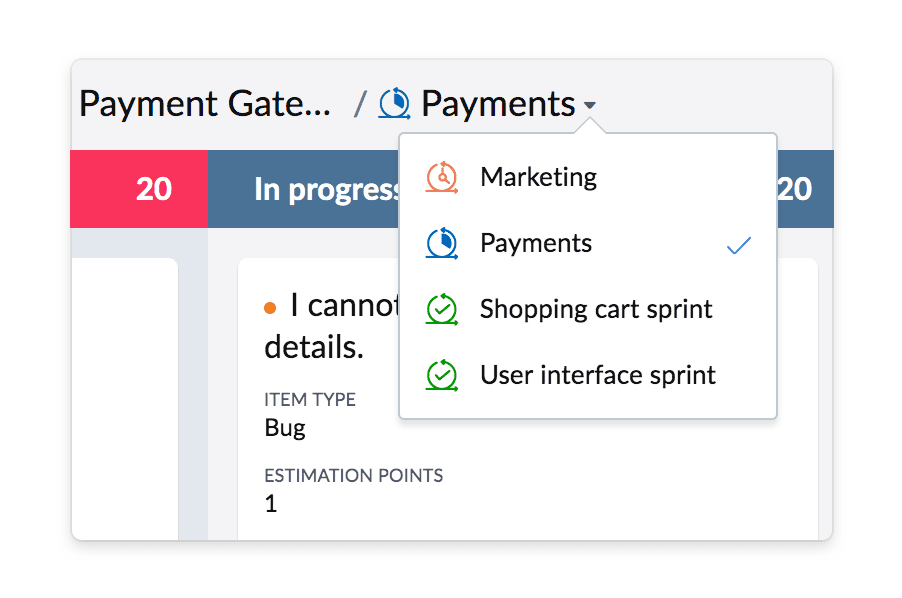Click the 20 count in In progress header
The width and height of the screenshot is (902, 598).
click(x=796, y=189)
